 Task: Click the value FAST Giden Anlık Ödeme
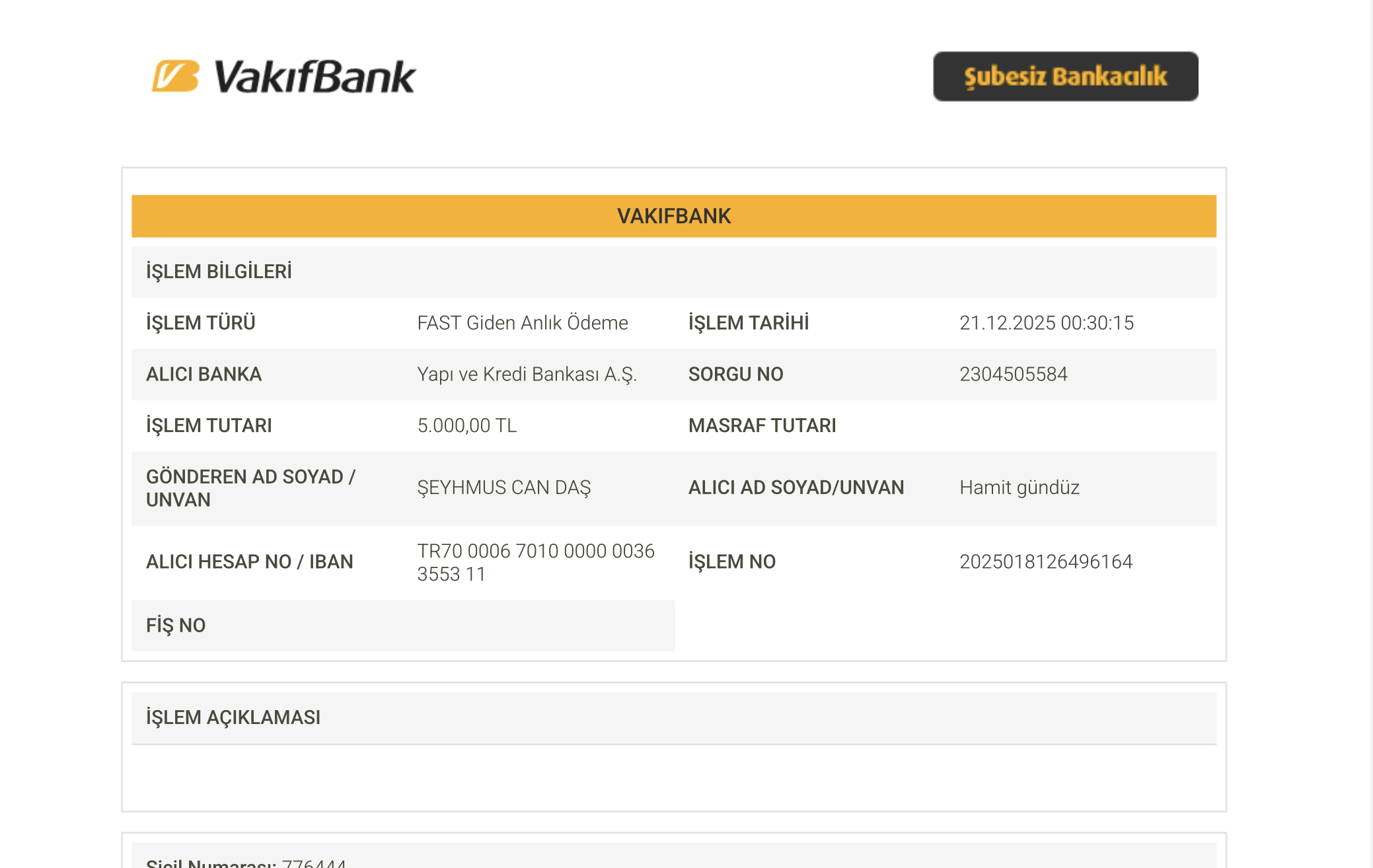pos(523,323)
